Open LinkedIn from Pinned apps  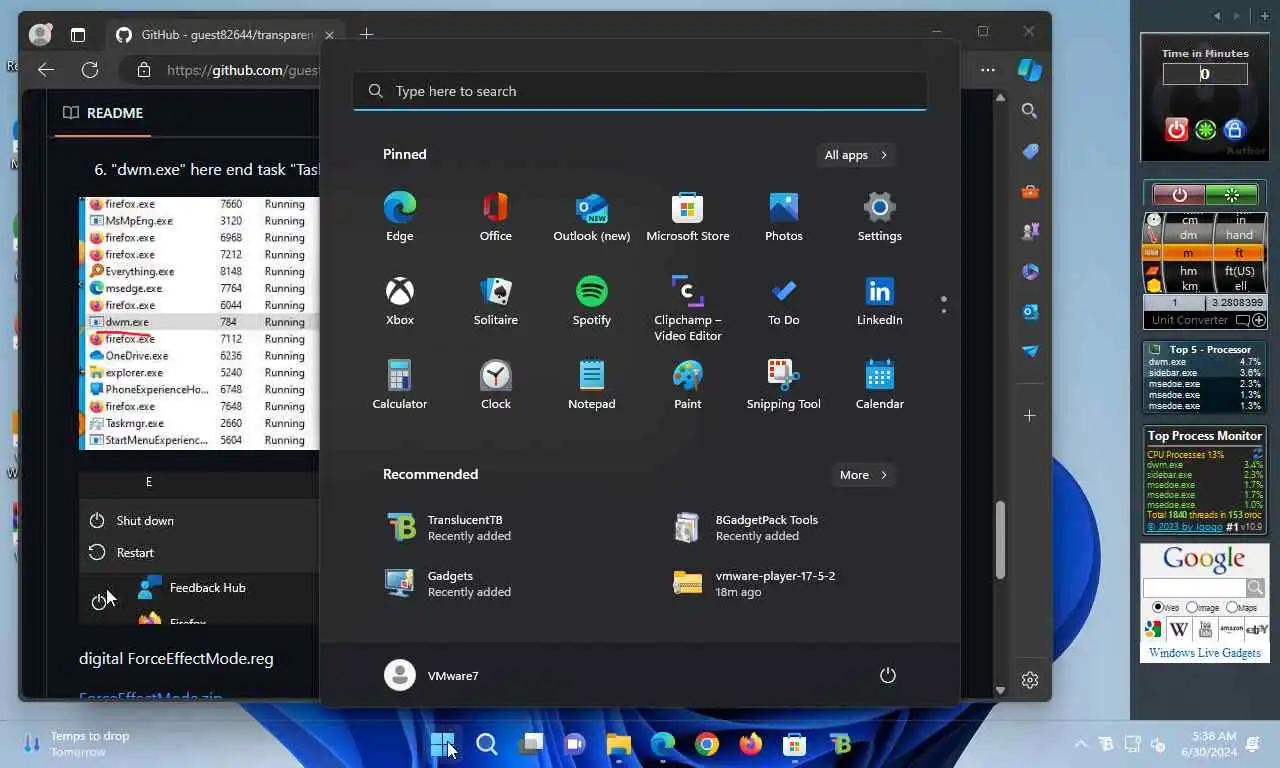(x=879, y=301)
